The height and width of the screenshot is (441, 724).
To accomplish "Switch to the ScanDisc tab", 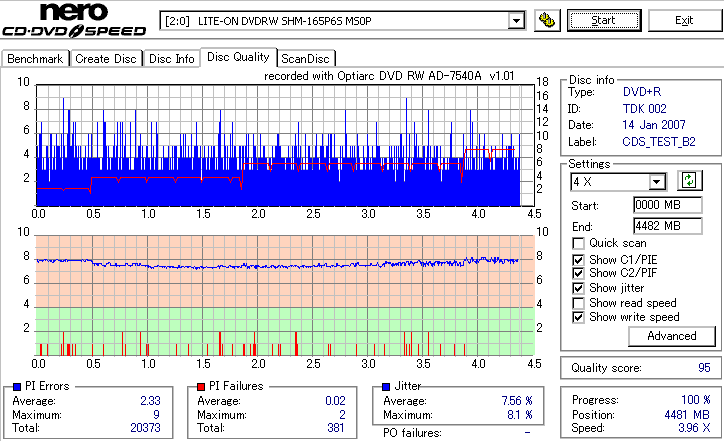I will pos(305,59).
